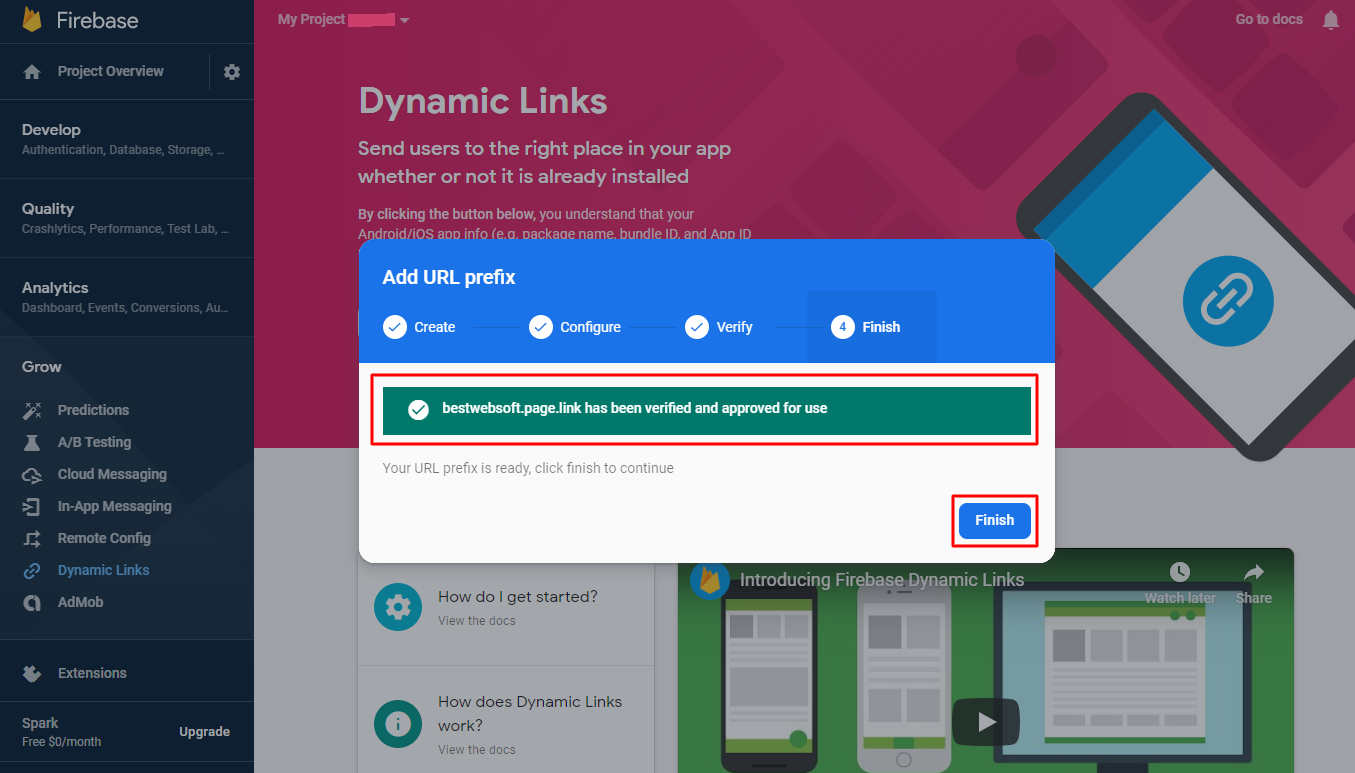Click the A/B Testing flask icon
The width and height of the screenshot is (1355, 773).
(32, 442)
